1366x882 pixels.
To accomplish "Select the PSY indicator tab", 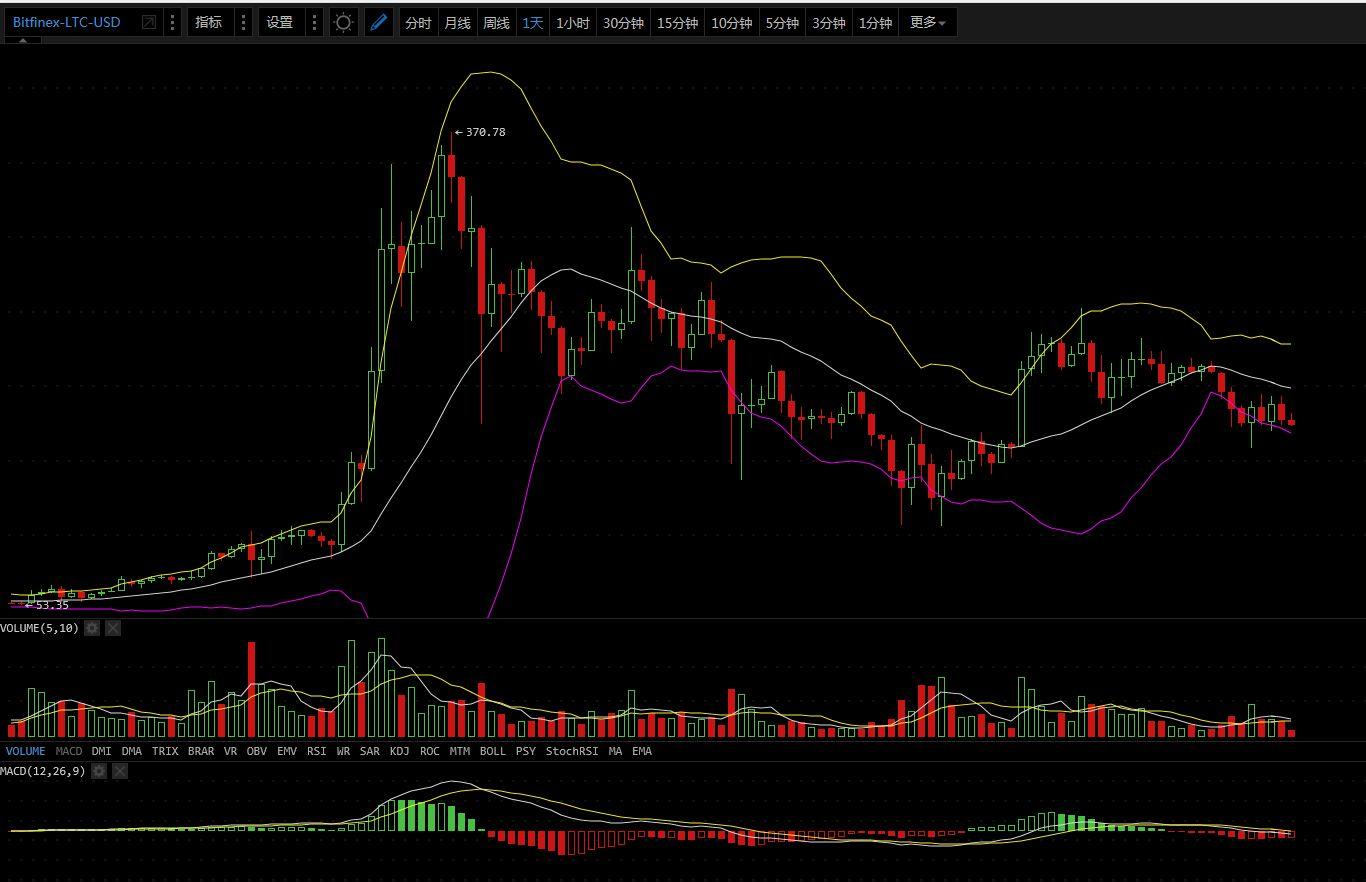I will pos(526,751).
